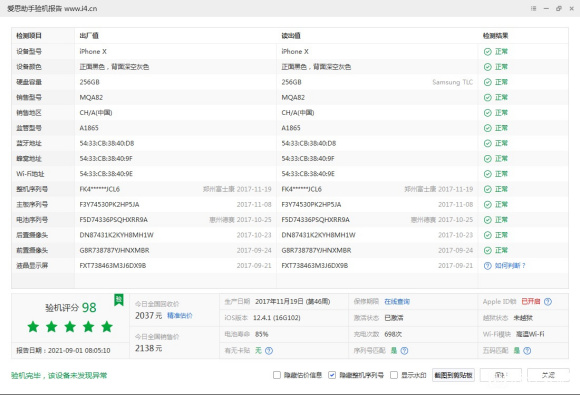Click the help icon beside 有无卡贴
580x395 pixels.
[x=269, y=351]
